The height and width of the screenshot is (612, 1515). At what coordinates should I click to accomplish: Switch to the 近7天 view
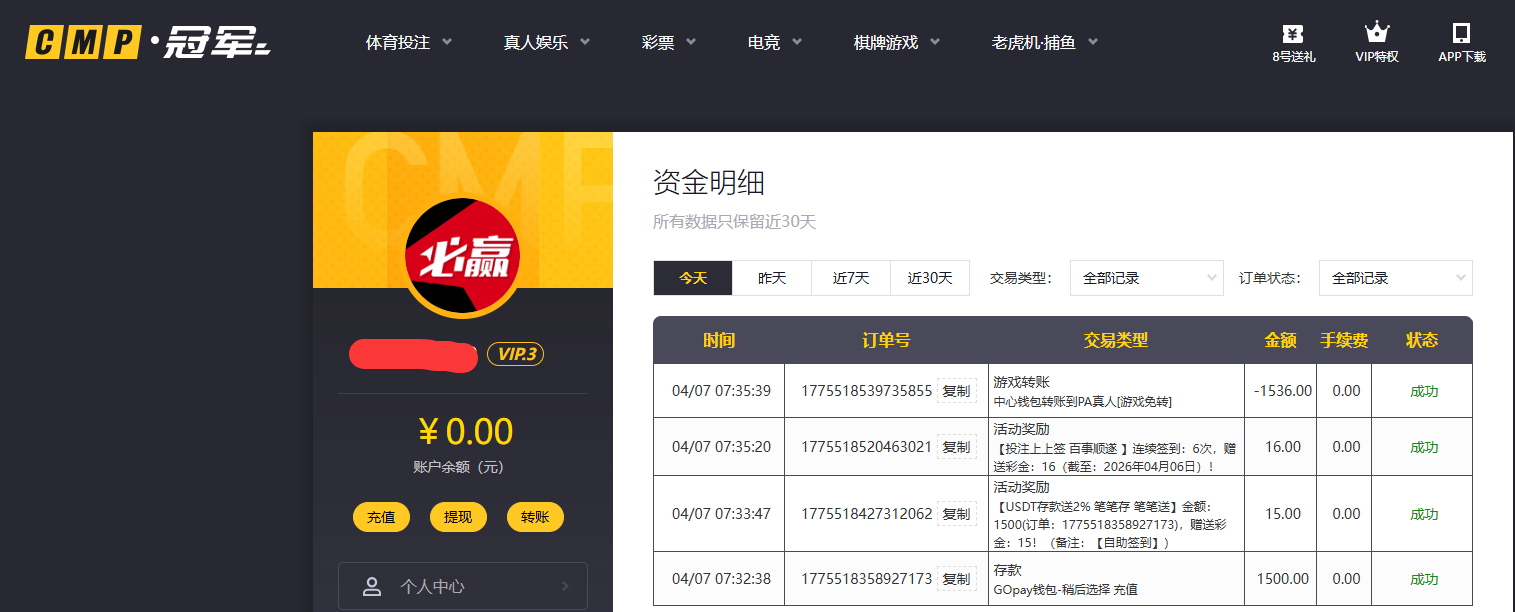850,278
